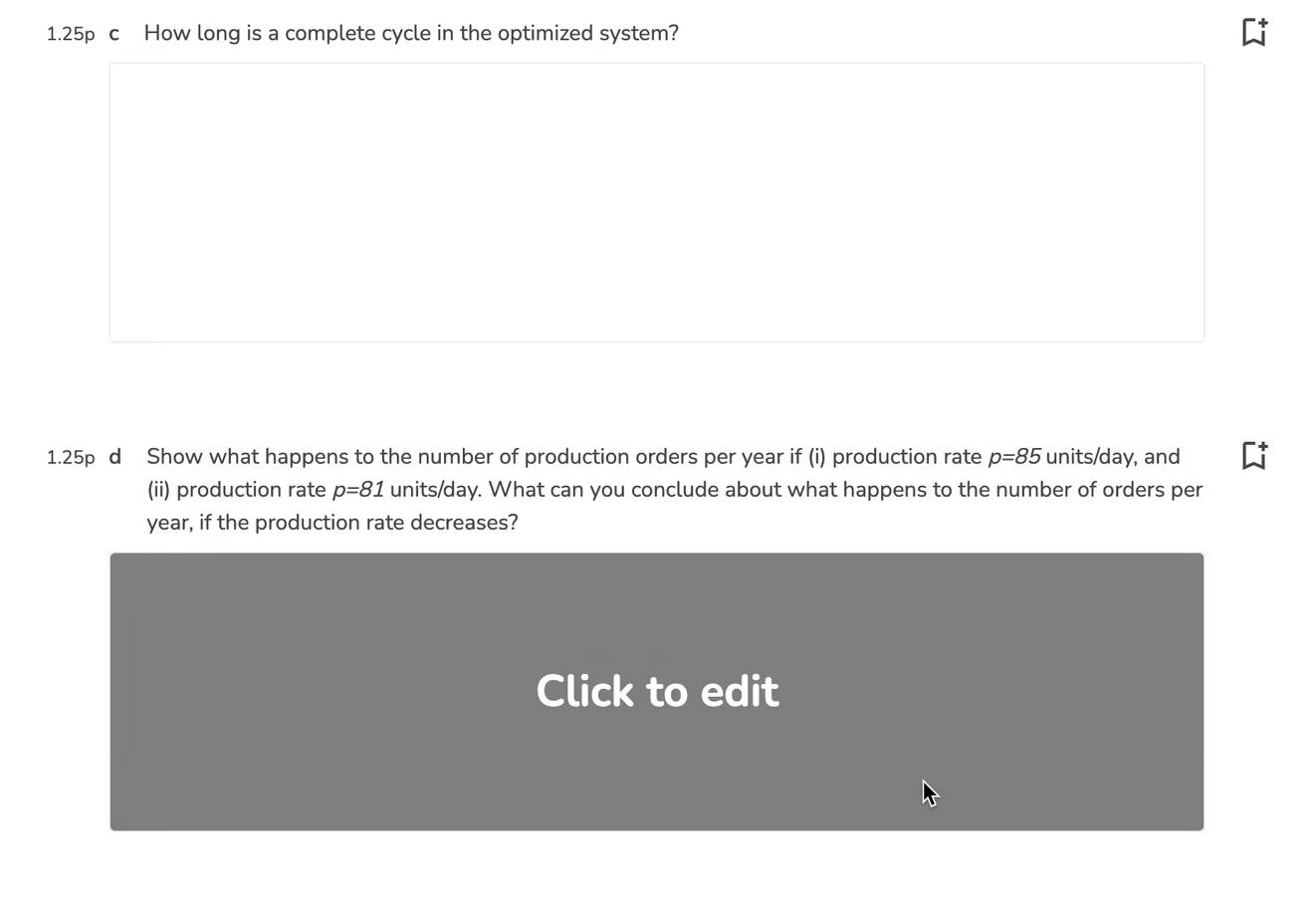
Task: Select the question d label
Action: (114, 456)
